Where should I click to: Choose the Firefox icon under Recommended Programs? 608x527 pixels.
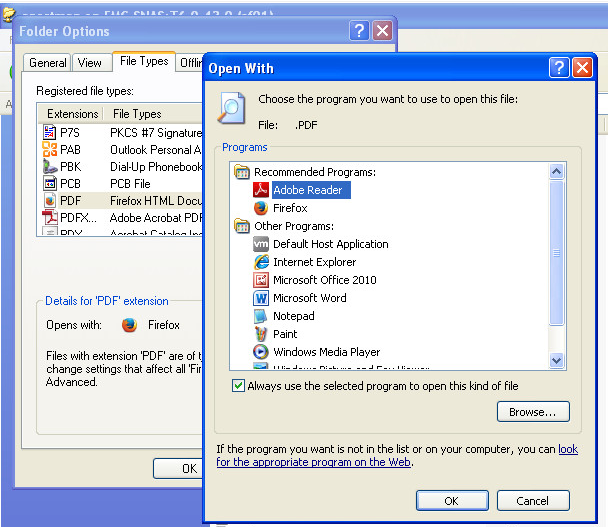261,208
